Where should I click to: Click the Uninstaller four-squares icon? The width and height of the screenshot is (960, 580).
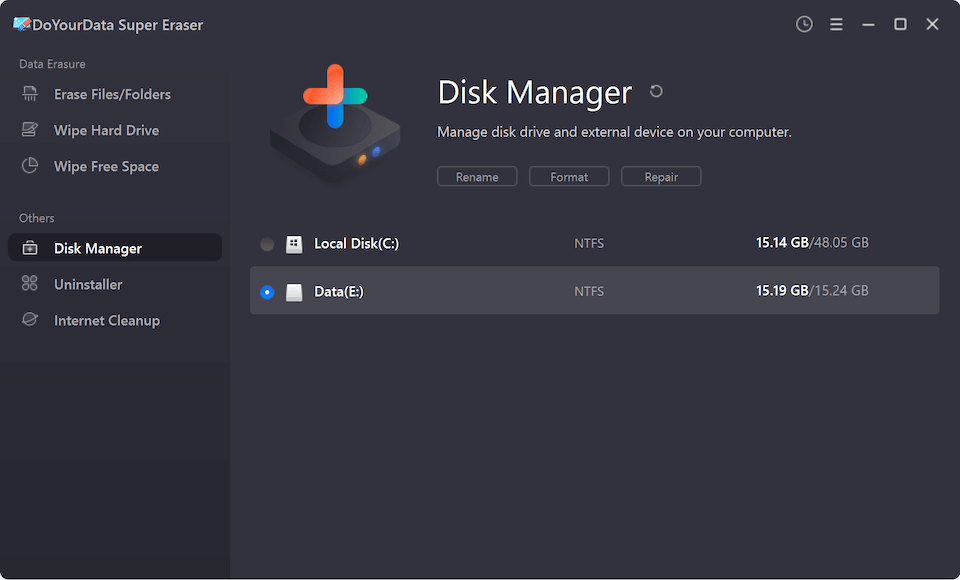[30, 284]
